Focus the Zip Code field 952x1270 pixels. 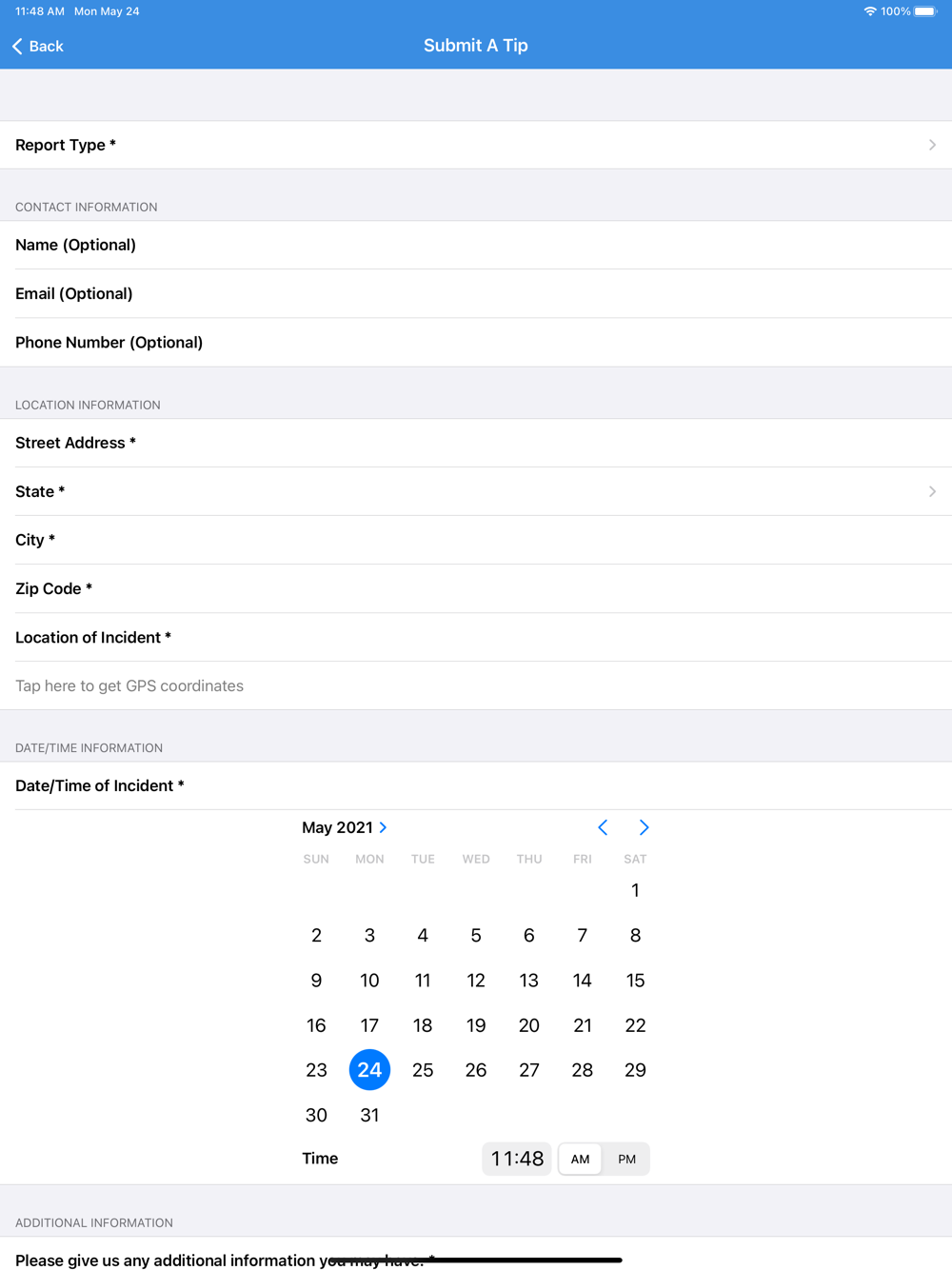point(476,588)
